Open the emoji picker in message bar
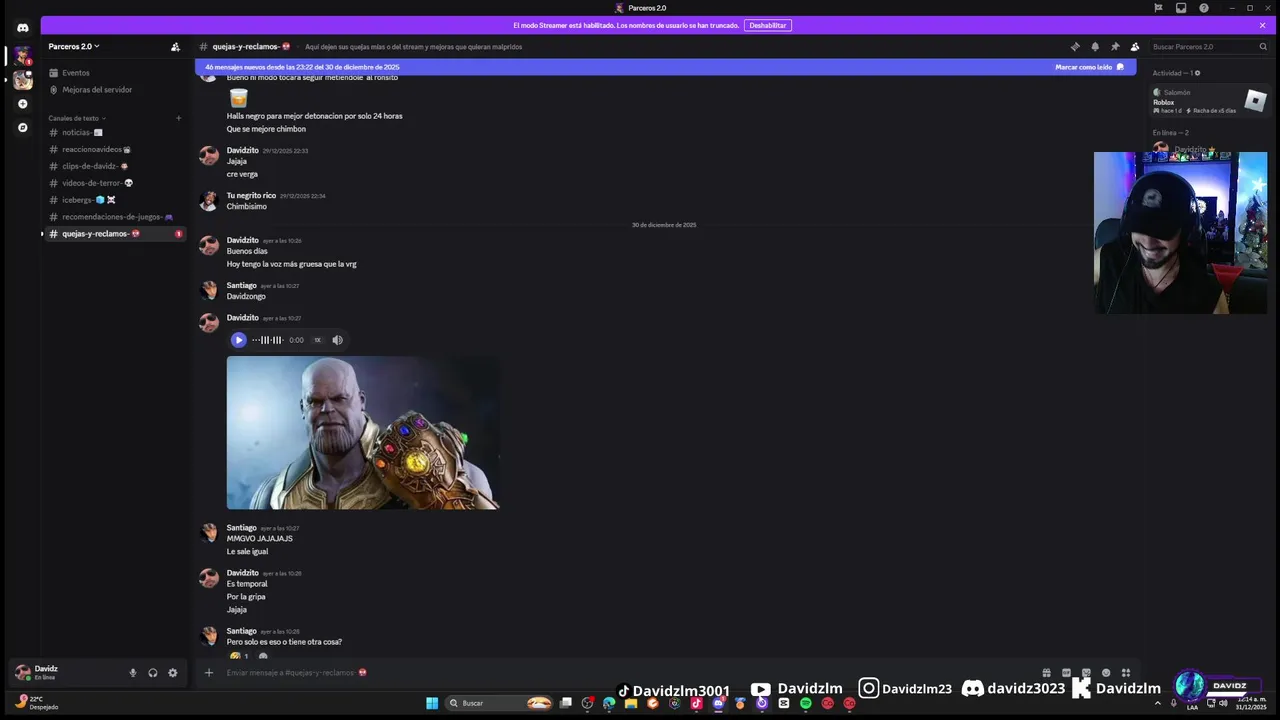 (x=1106, y=673)
